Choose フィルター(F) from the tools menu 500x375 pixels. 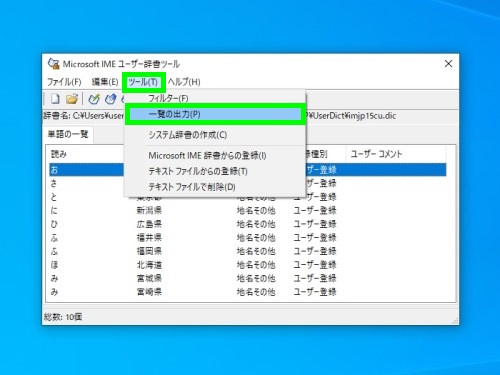click(x=215, y=98)
